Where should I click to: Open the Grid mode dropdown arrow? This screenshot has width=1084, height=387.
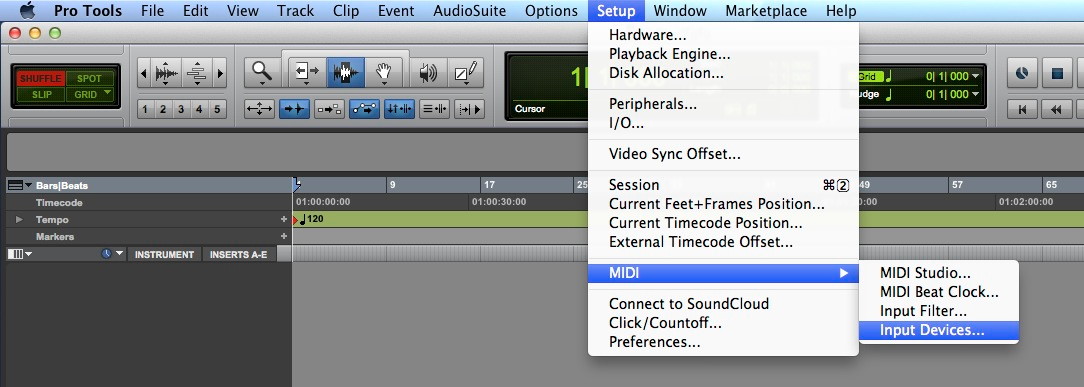[107, 93]
